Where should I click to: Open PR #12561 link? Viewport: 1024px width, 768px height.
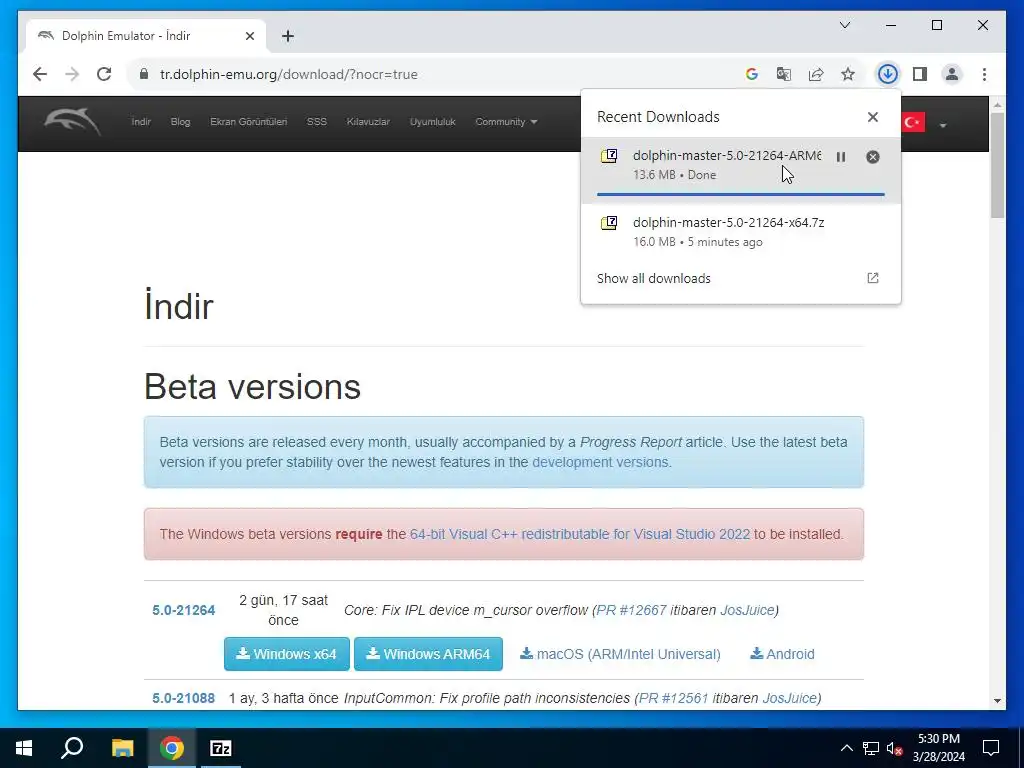click(x=674, y=698)
